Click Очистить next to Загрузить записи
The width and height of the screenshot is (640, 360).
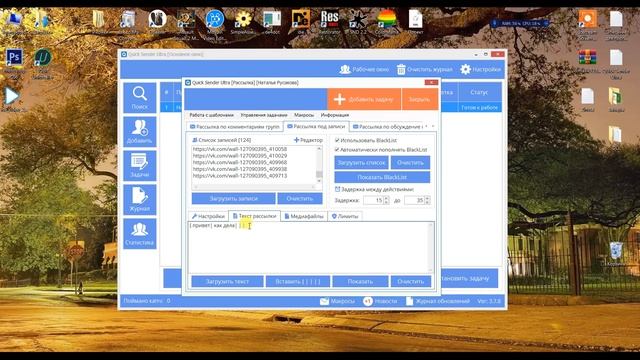coord(300,199)
